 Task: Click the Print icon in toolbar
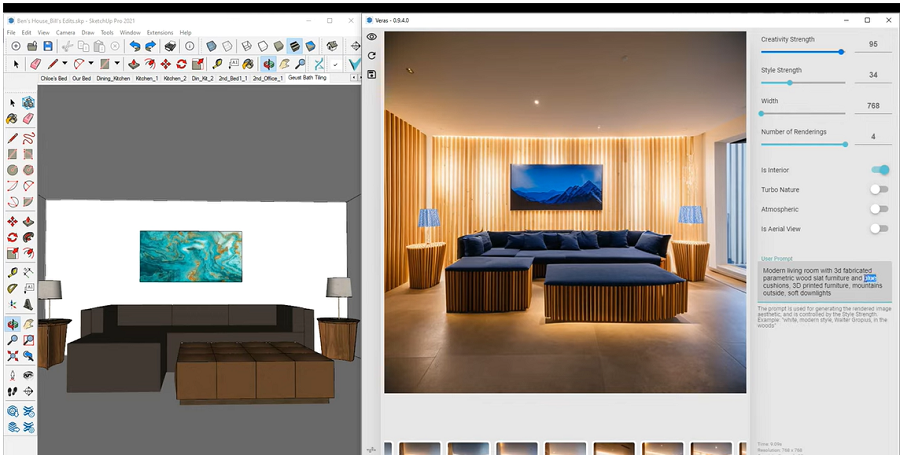tap(170, 46)
